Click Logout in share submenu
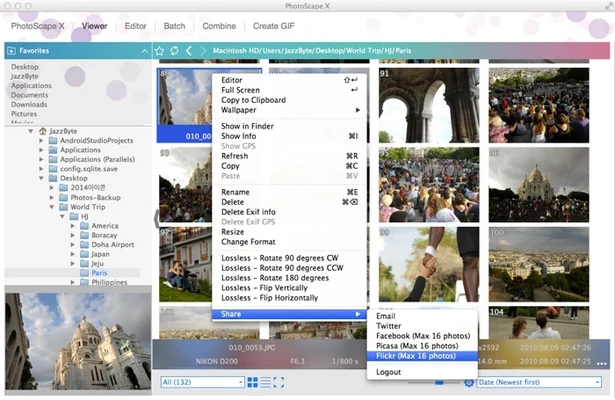This screenshot has height=400, width=615. pos(422,372)
